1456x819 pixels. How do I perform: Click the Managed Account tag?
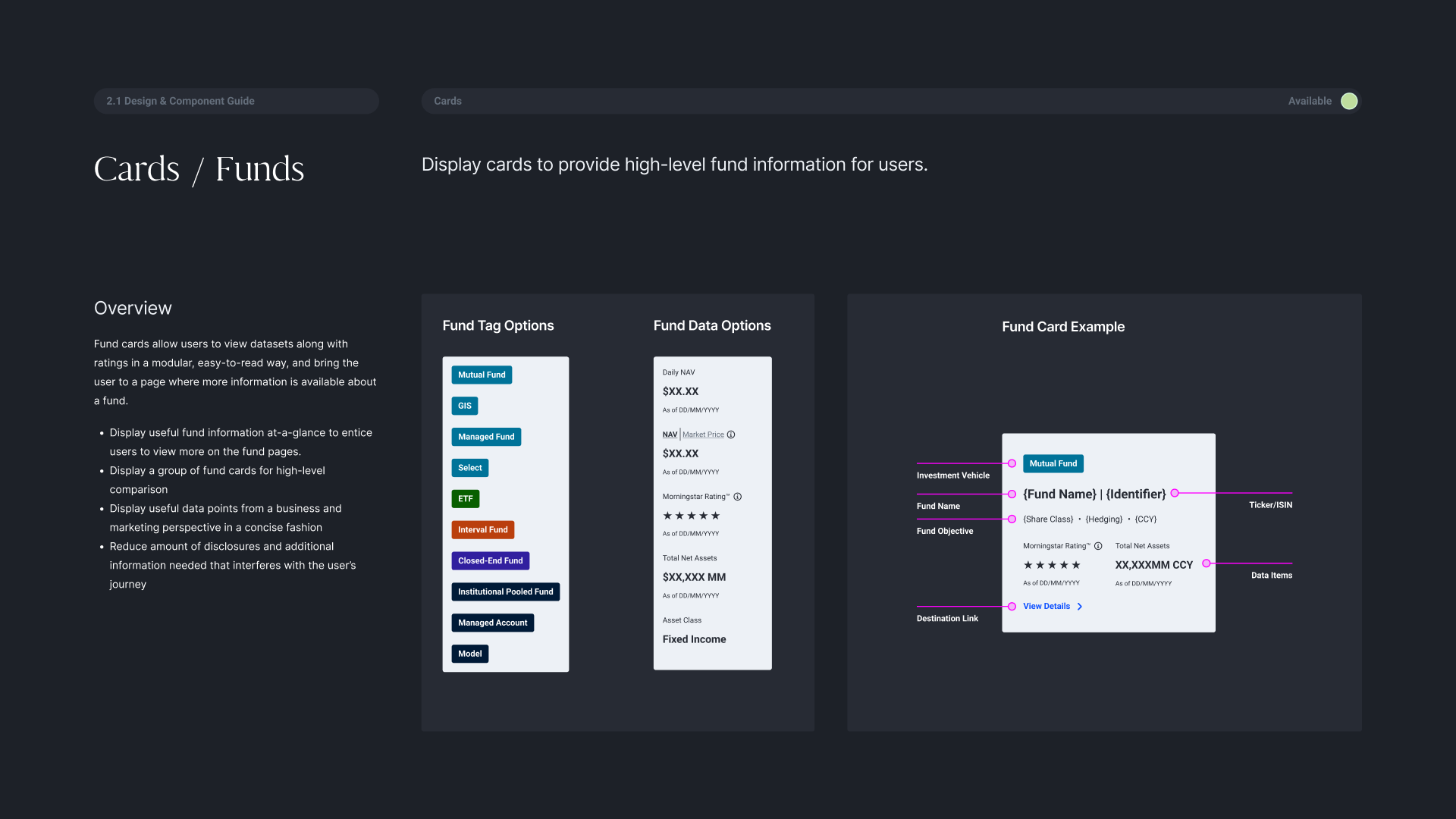click(492, 623)
